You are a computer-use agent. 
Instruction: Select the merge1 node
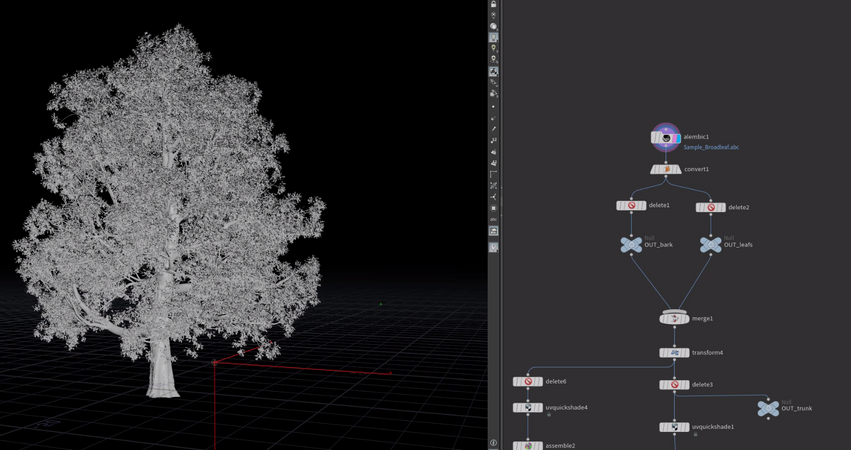tap(674, 318)
